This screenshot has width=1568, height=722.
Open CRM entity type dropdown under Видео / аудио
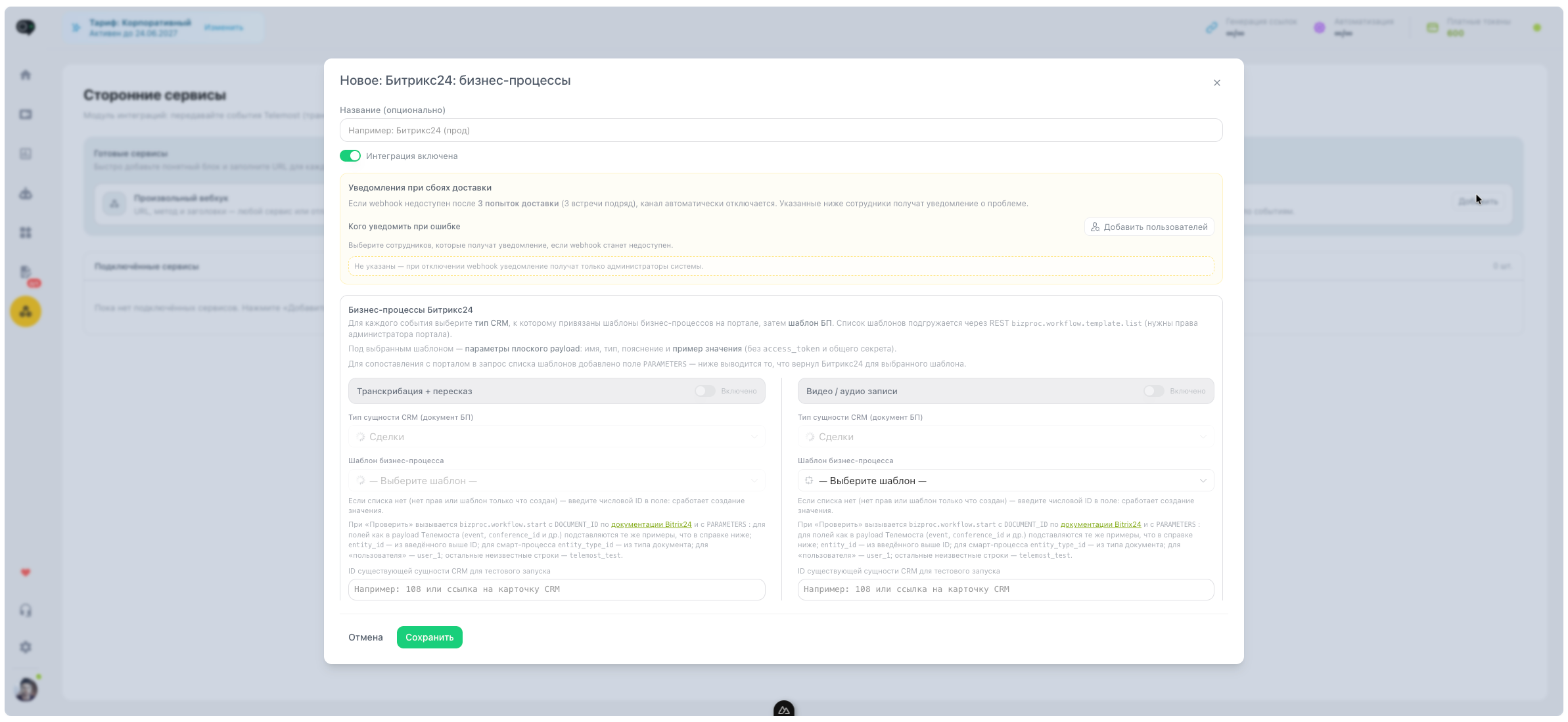pyautogui.click(x=1005, y=437)
